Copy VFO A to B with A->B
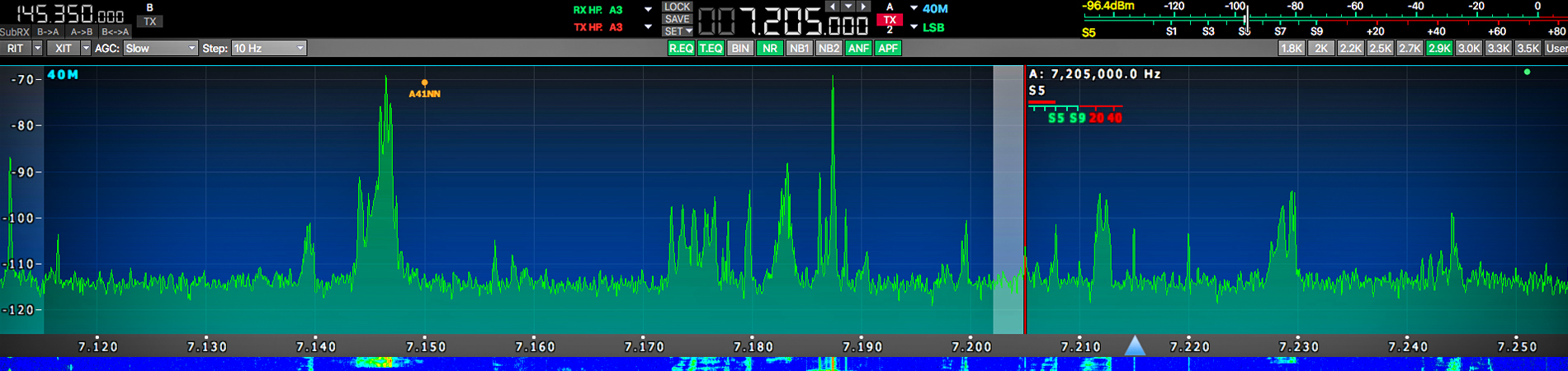The height and width of the screenshot is (371, 1568). [x=82, y=32]
